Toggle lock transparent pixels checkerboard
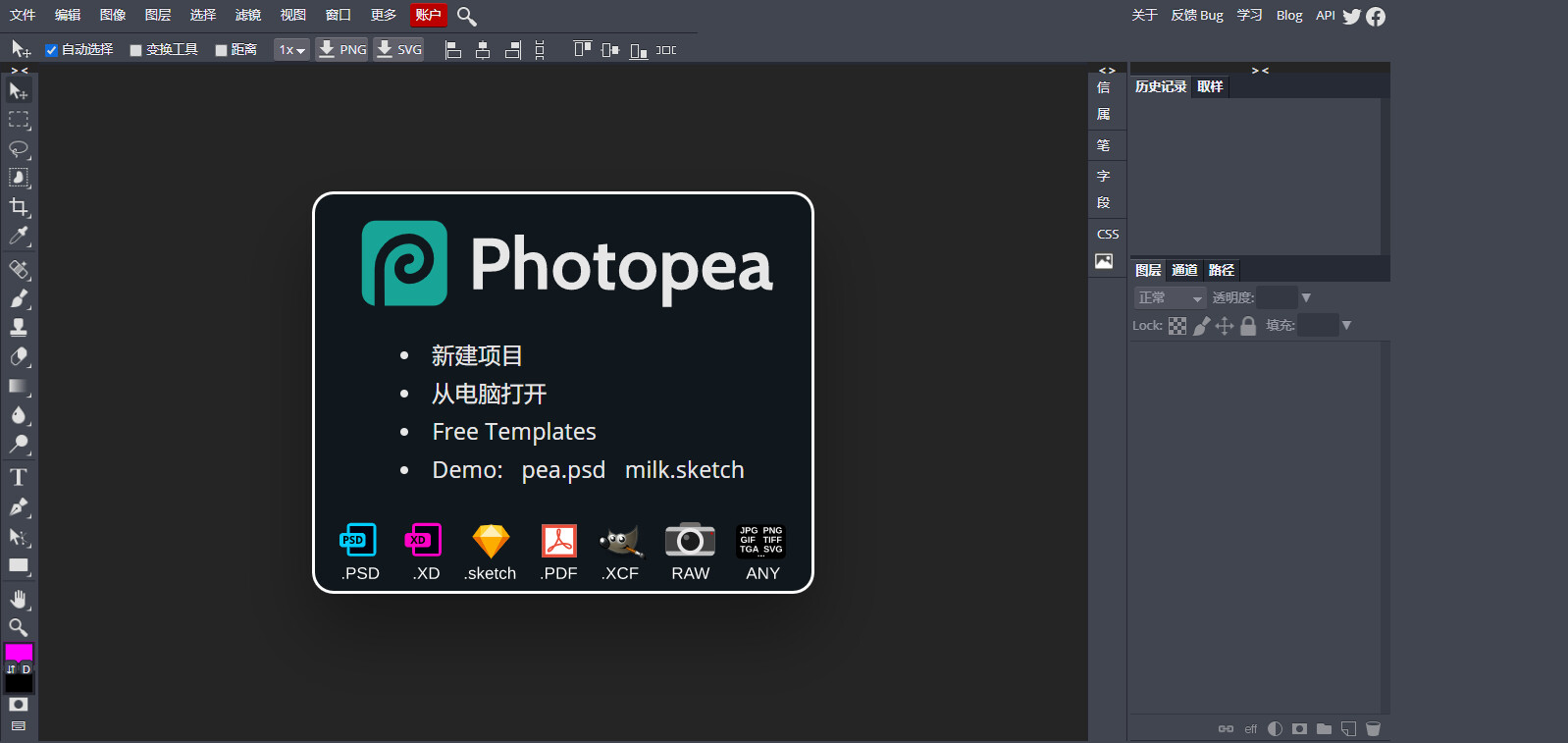The height and width of the screenshot is (743, 1568). (1177, 326)
